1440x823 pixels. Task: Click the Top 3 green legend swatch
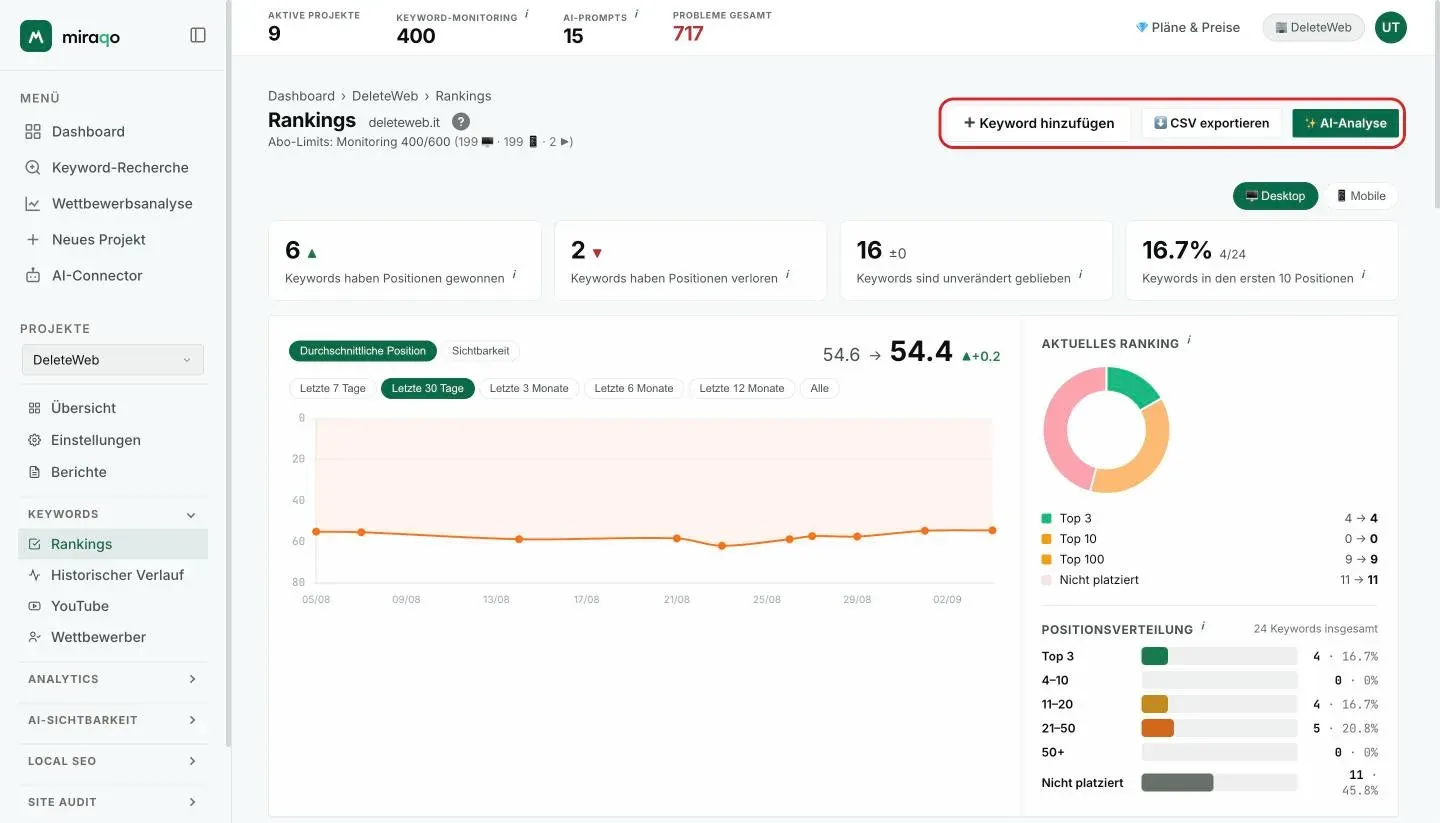coord(1047,518)
